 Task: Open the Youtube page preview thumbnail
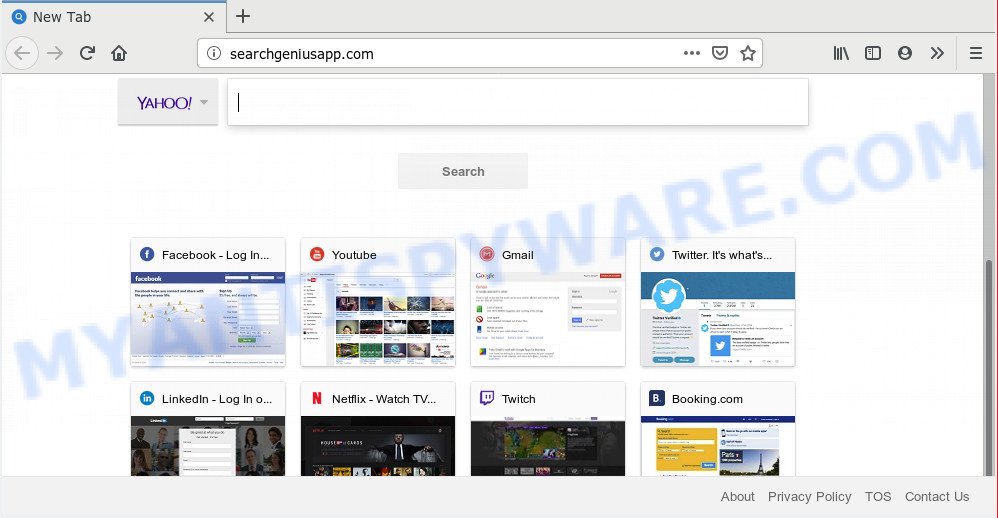(x=378, y=319)
